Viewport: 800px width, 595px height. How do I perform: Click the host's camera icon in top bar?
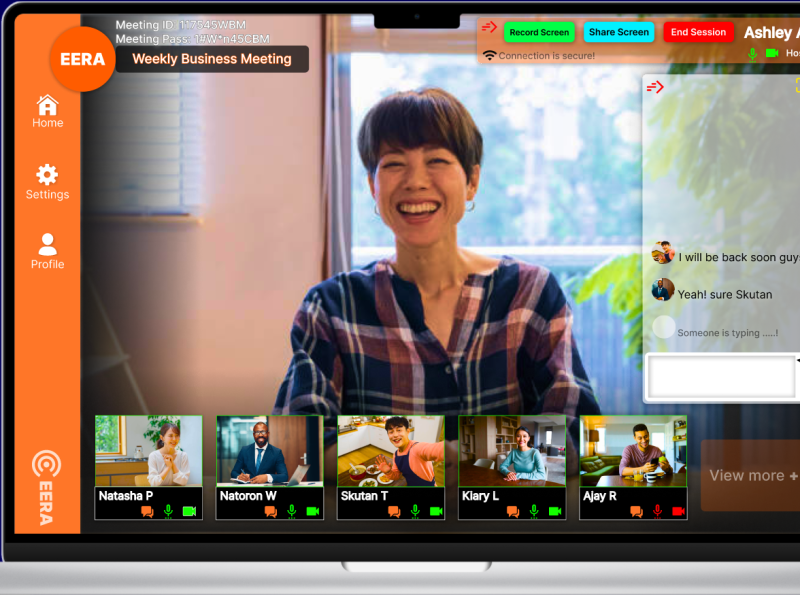tap(772, 54)
